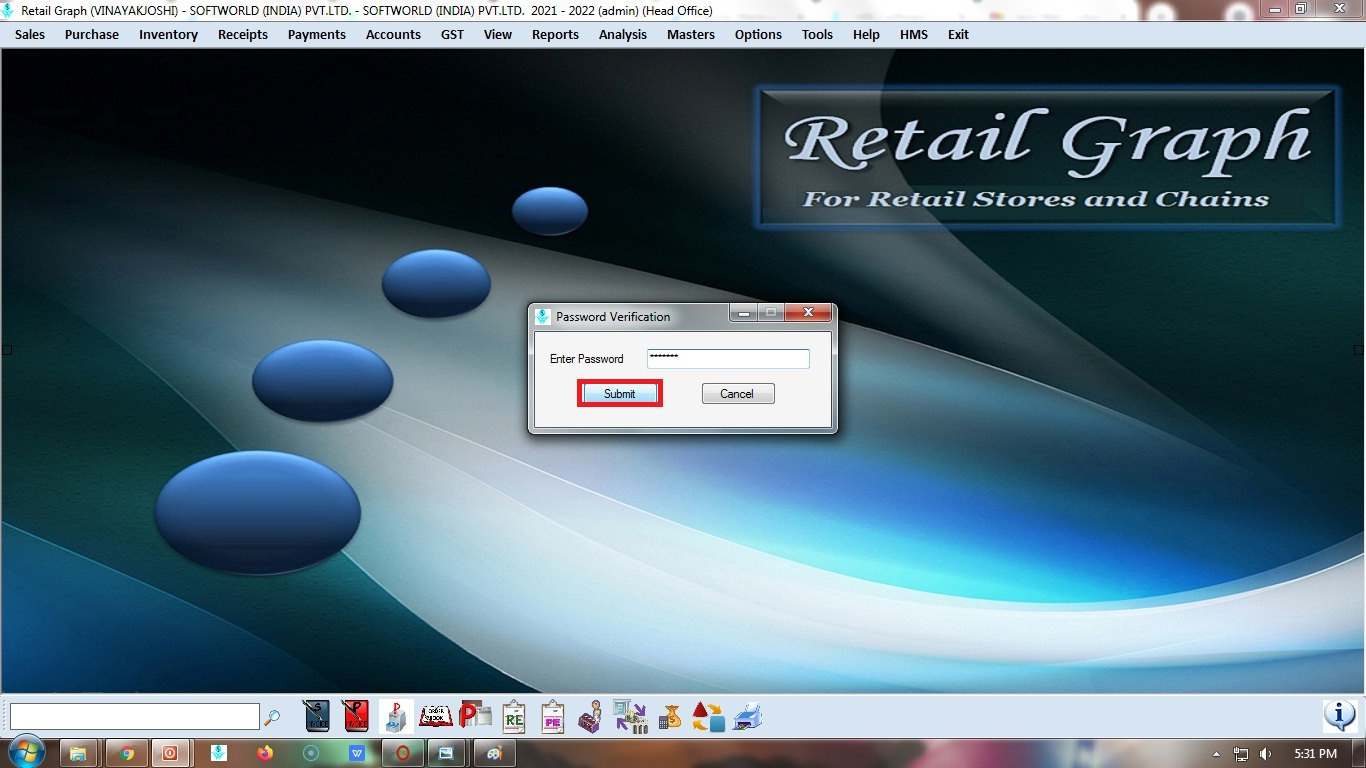The width and height of the screenshot is (1366, 768).
Task: Click the network status tray icon
Action: 1241,754
